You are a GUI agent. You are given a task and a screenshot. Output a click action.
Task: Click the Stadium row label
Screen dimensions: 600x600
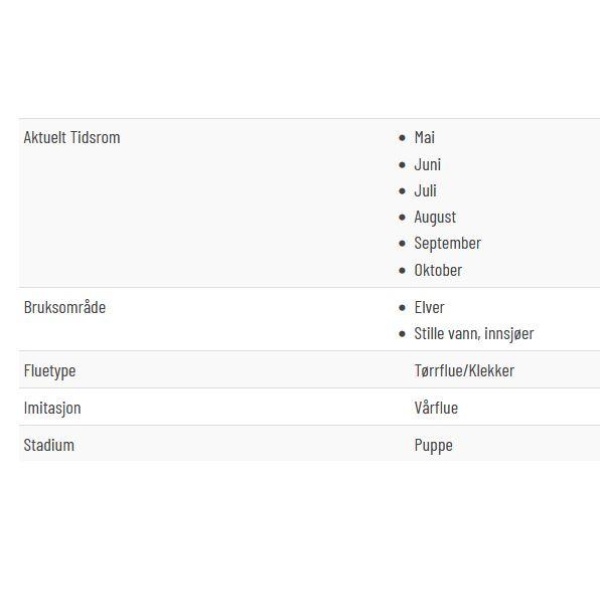tap(49, 445)
